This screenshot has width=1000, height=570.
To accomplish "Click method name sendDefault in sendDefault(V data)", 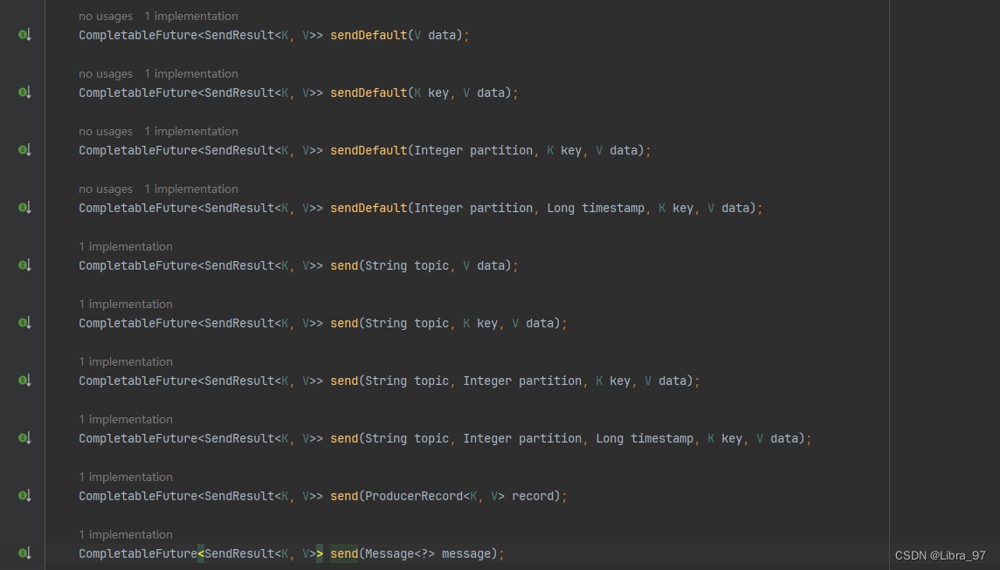I will (369, 35).
